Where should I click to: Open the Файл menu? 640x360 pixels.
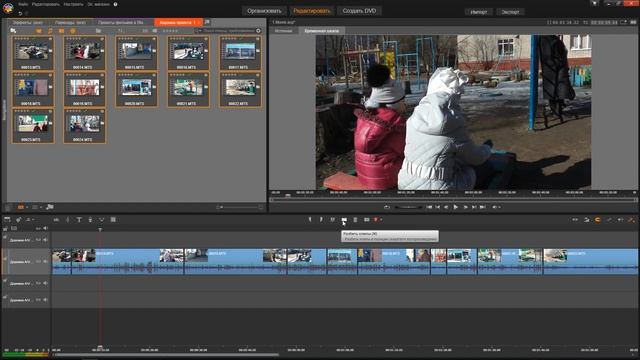click(x=23, y=4)
